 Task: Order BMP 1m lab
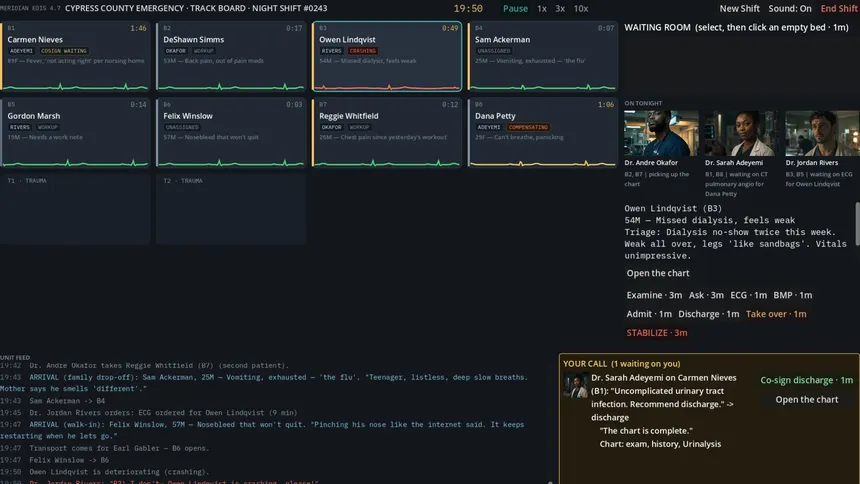pos(792,295)
